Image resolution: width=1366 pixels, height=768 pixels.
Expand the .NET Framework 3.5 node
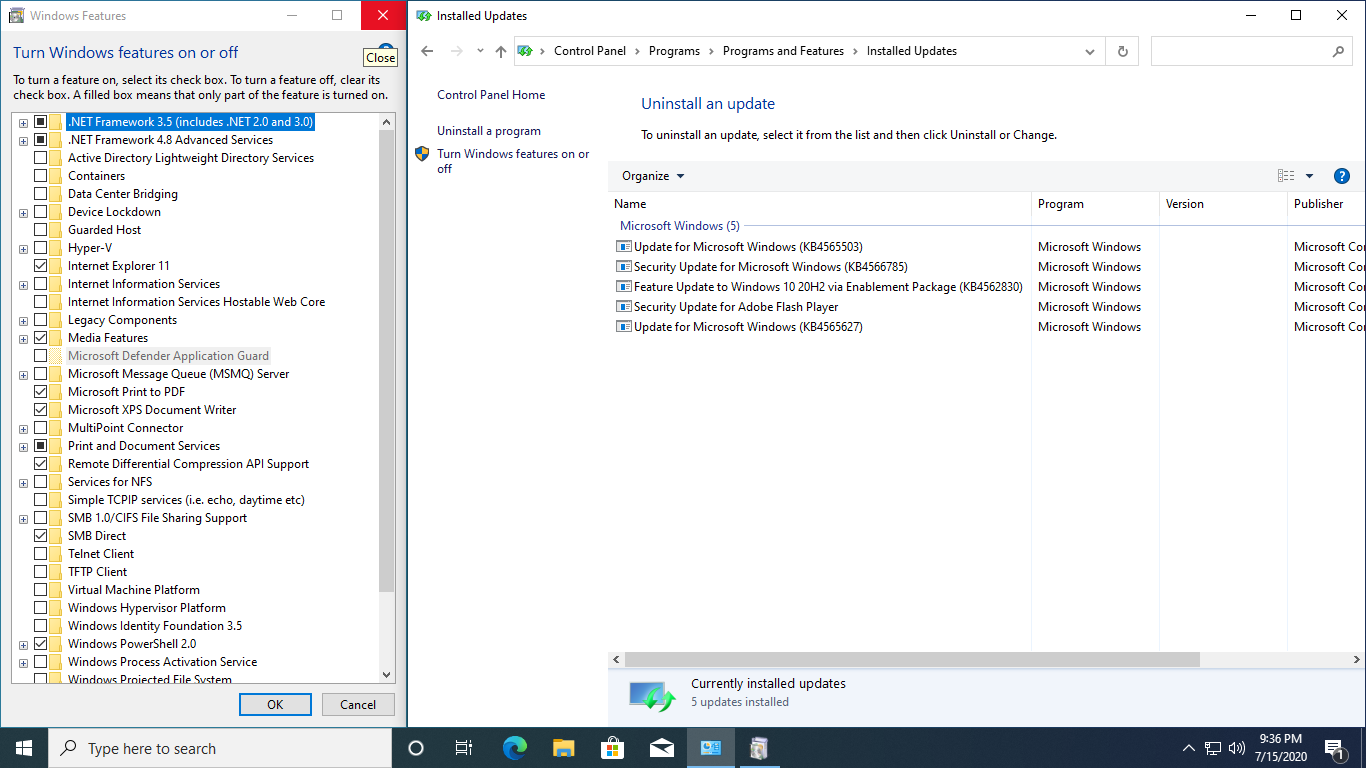23,122
